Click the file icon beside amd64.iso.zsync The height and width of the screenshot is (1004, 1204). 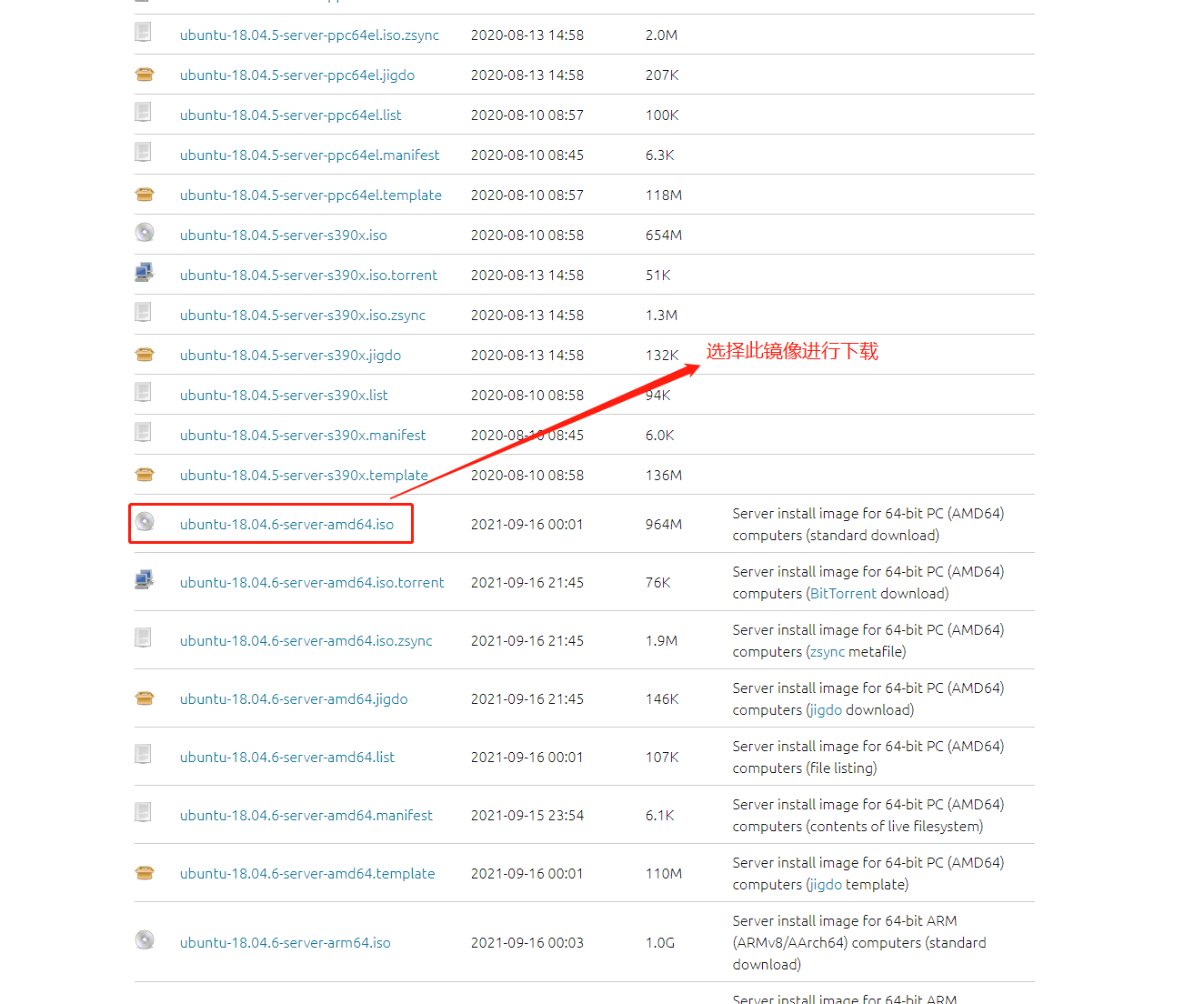click(144, 638)
